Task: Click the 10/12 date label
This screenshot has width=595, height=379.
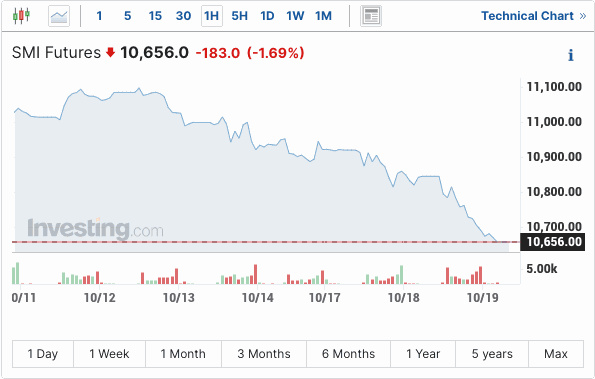Action: (99, 297)
